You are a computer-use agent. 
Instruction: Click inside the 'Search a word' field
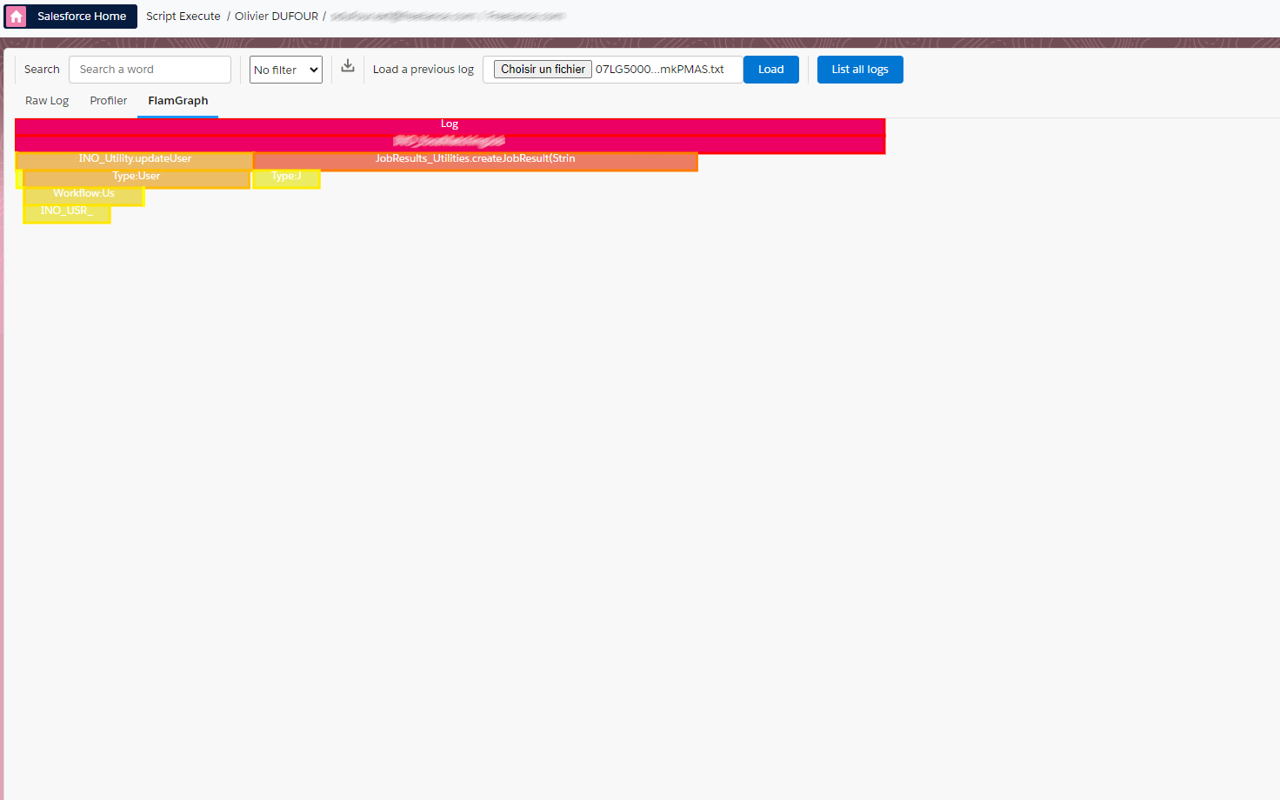pos(150,69)
